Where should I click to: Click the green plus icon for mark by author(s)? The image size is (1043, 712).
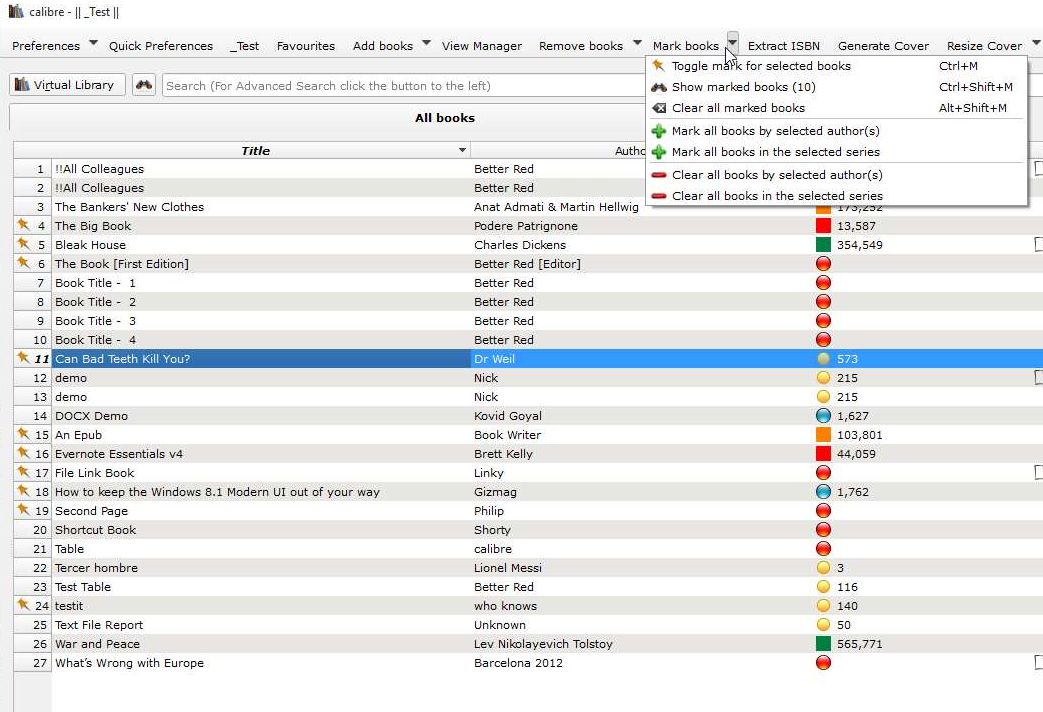[x=659, y=131]
